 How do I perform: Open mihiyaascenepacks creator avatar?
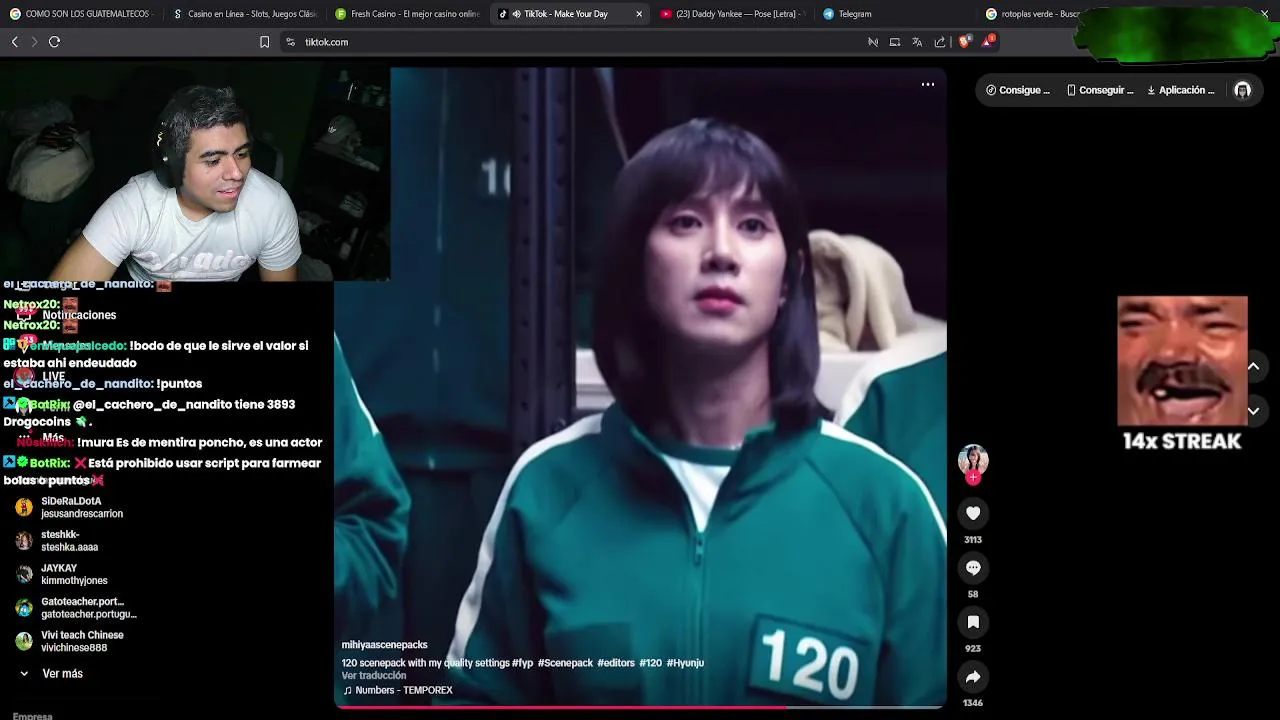click(973, 460)
